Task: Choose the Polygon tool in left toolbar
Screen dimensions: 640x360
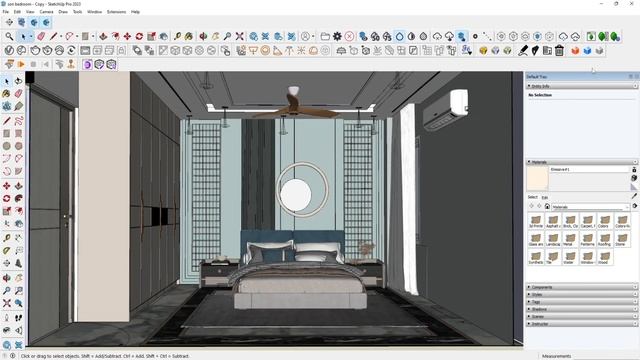Action: [x=19, y=146]
